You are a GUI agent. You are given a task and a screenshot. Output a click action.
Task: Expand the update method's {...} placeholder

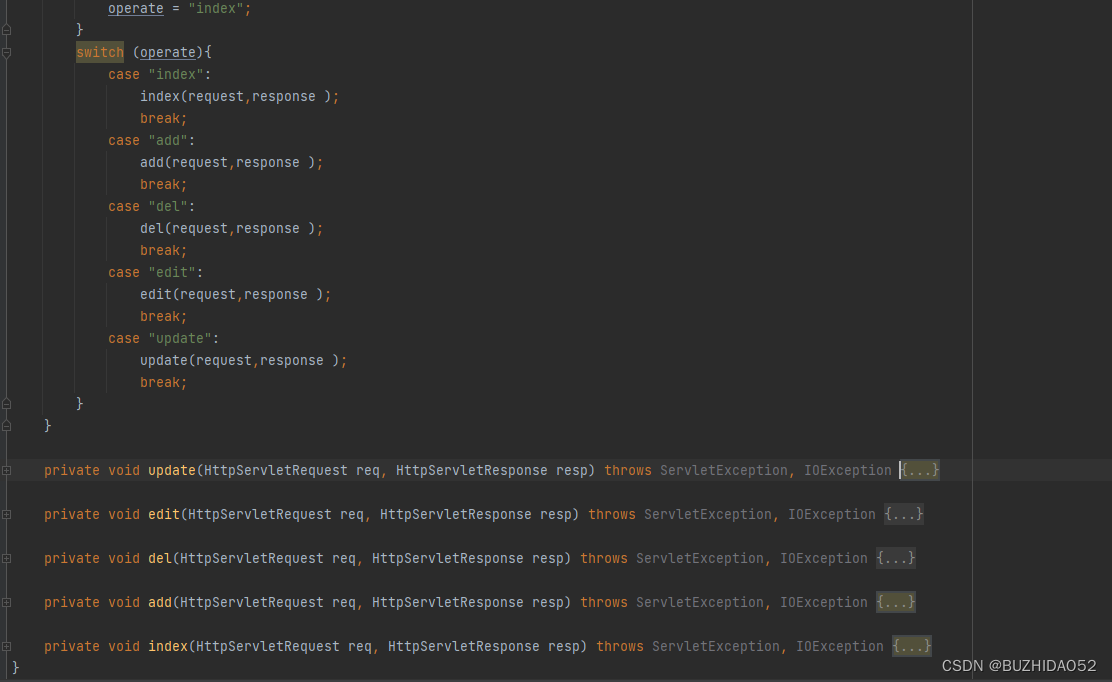pos(918,470)
